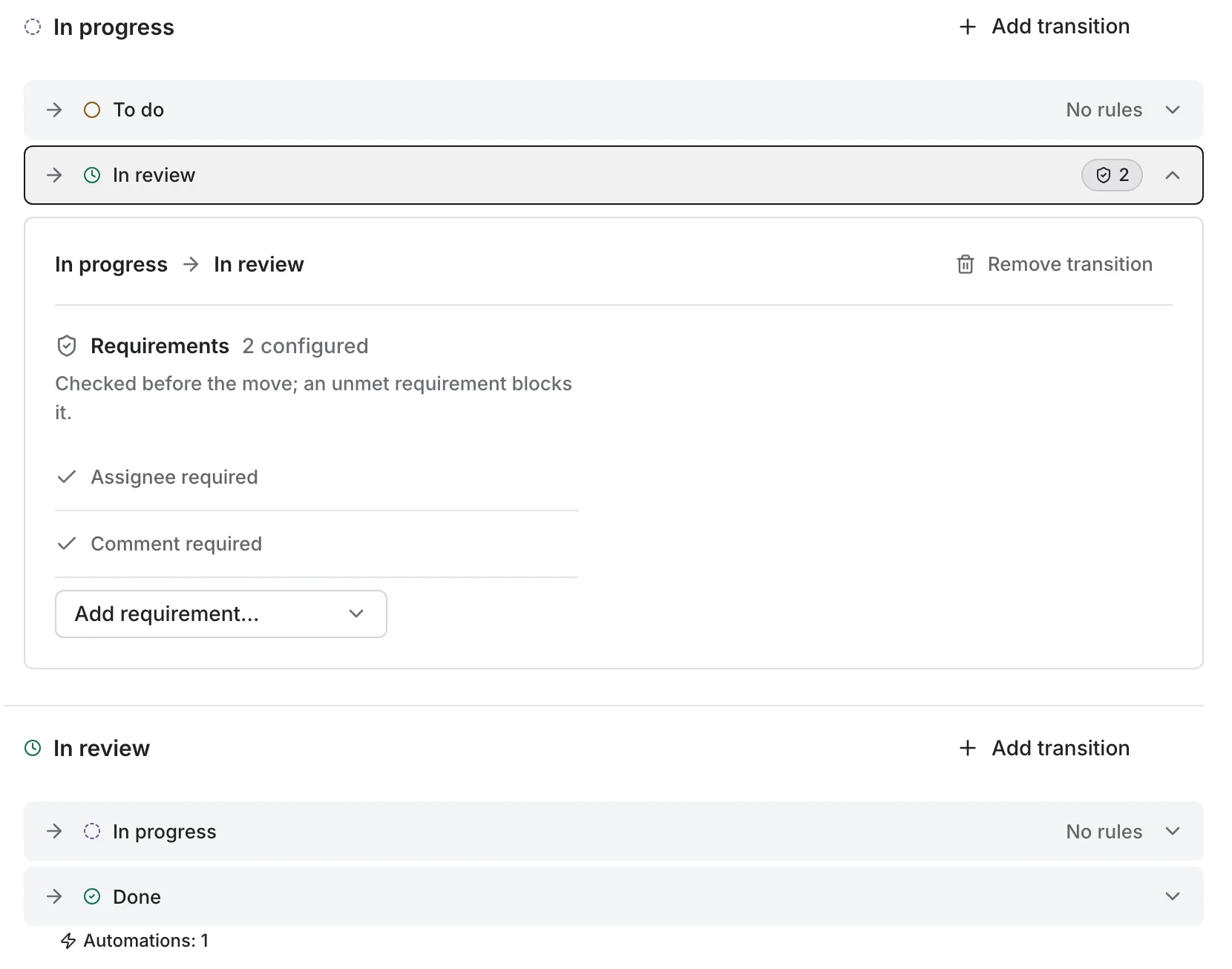Click the green clock icon in expanded In review row
Screen dimensions: 1232x969
tap(92, 175)
